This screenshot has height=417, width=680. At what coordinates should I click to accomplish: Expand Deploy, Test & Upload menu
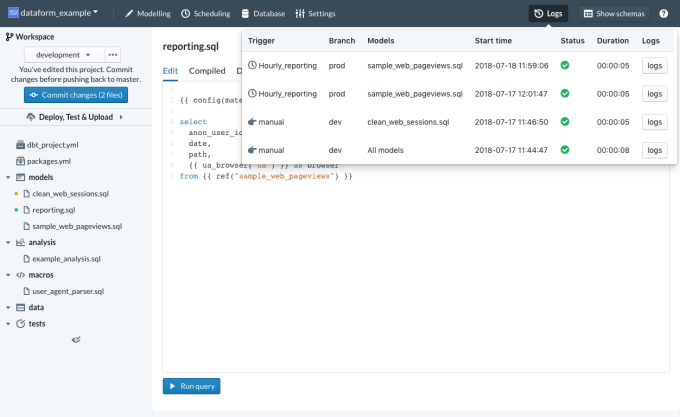point(68,117)
